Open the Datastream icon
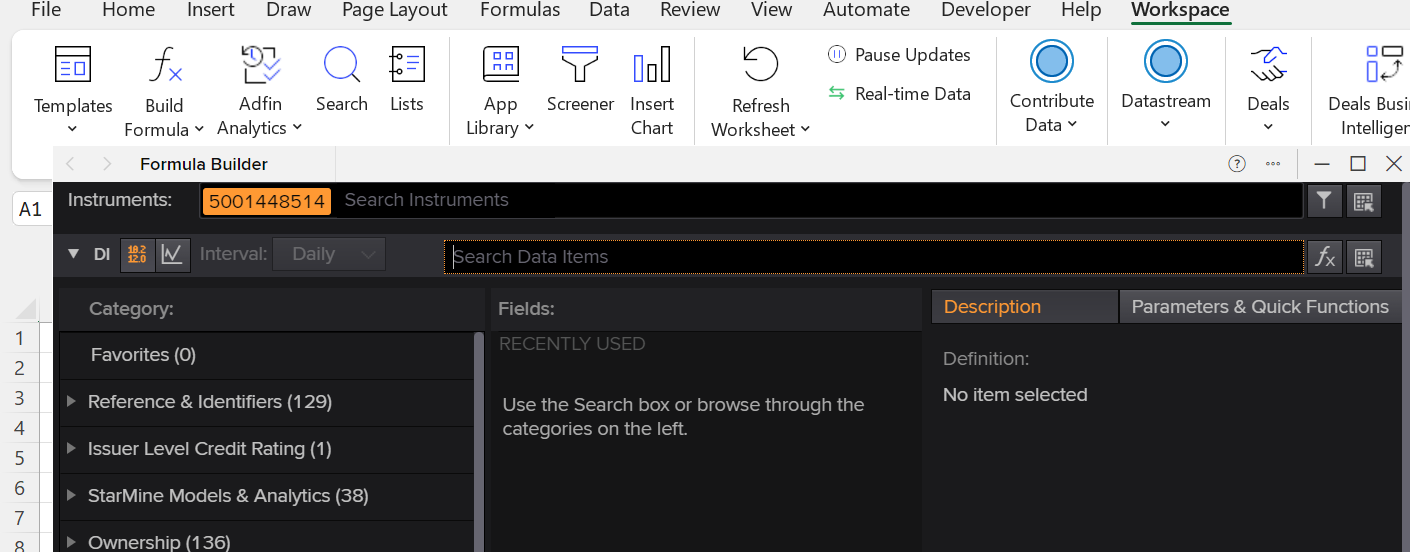1410x552 pixels. coord(1165,62)
